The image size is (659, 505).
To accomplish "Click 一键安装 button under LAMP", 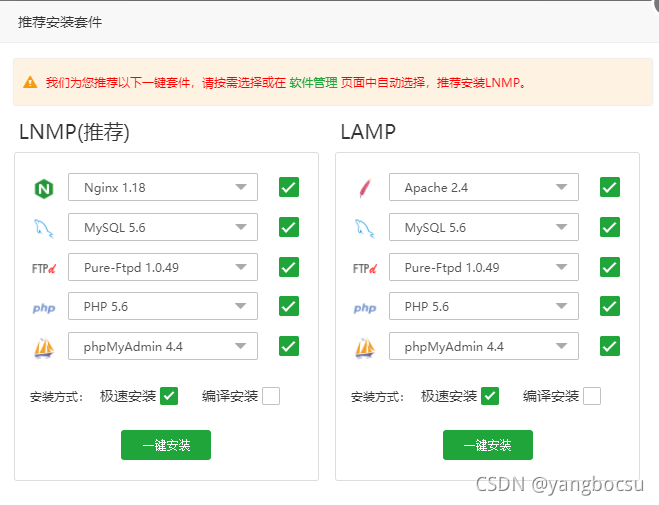I will click(x=488, y=445).
